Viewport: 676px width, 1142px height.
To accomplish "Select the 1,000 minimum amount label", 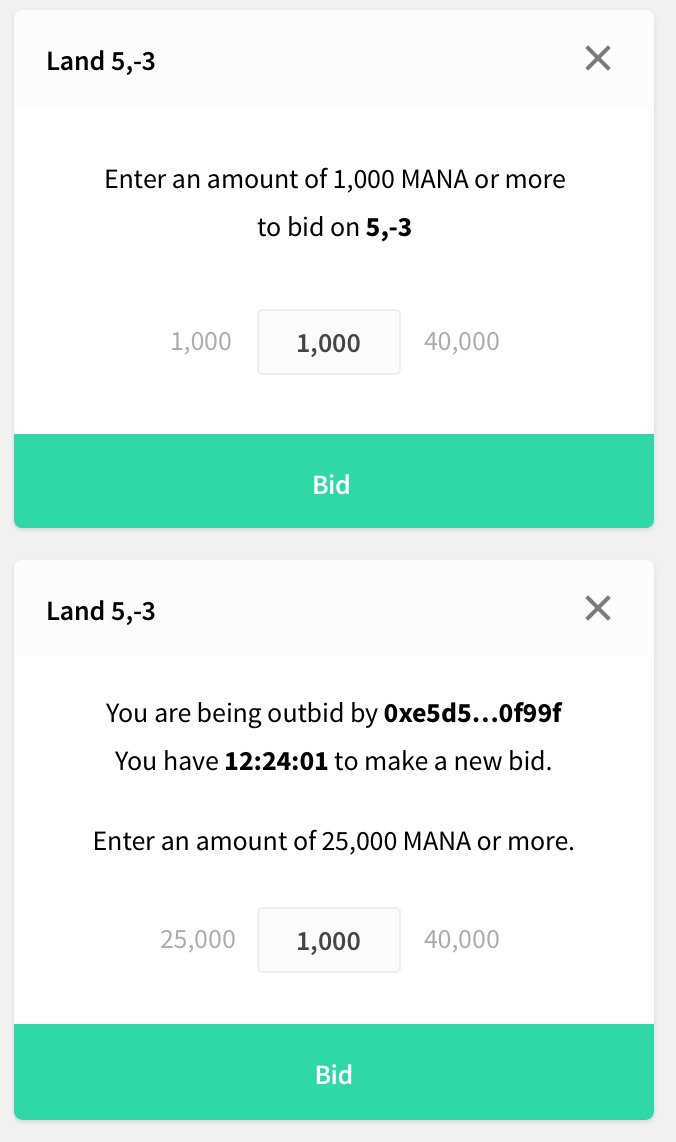I will pos(201,342).
